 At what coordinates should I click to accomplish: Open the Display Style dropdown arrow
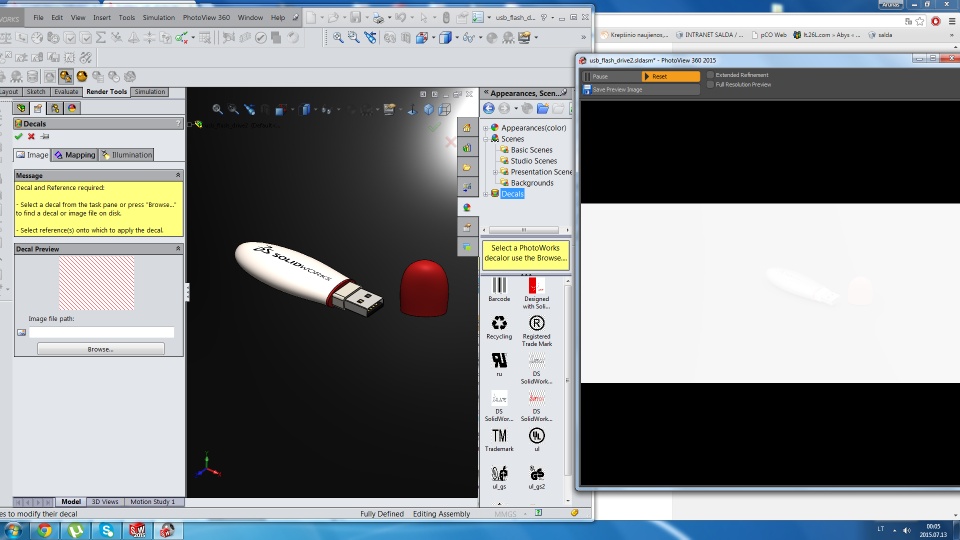click(x=457, y=37)
